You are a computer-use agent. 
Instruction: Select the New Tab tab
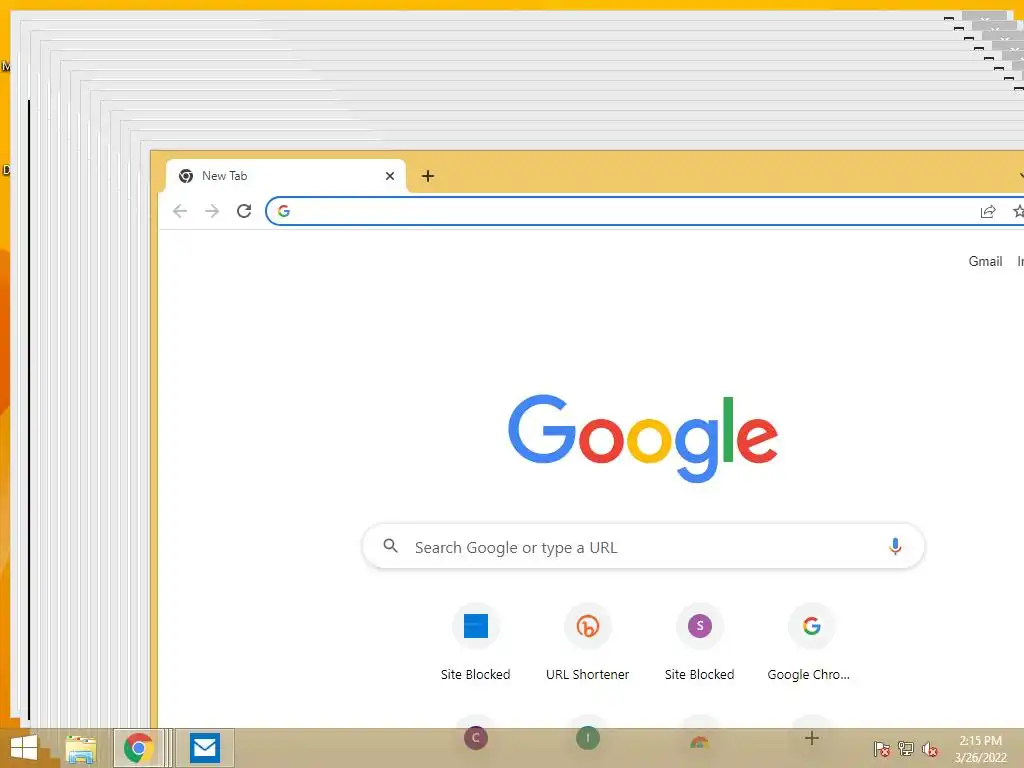[285, 176]
